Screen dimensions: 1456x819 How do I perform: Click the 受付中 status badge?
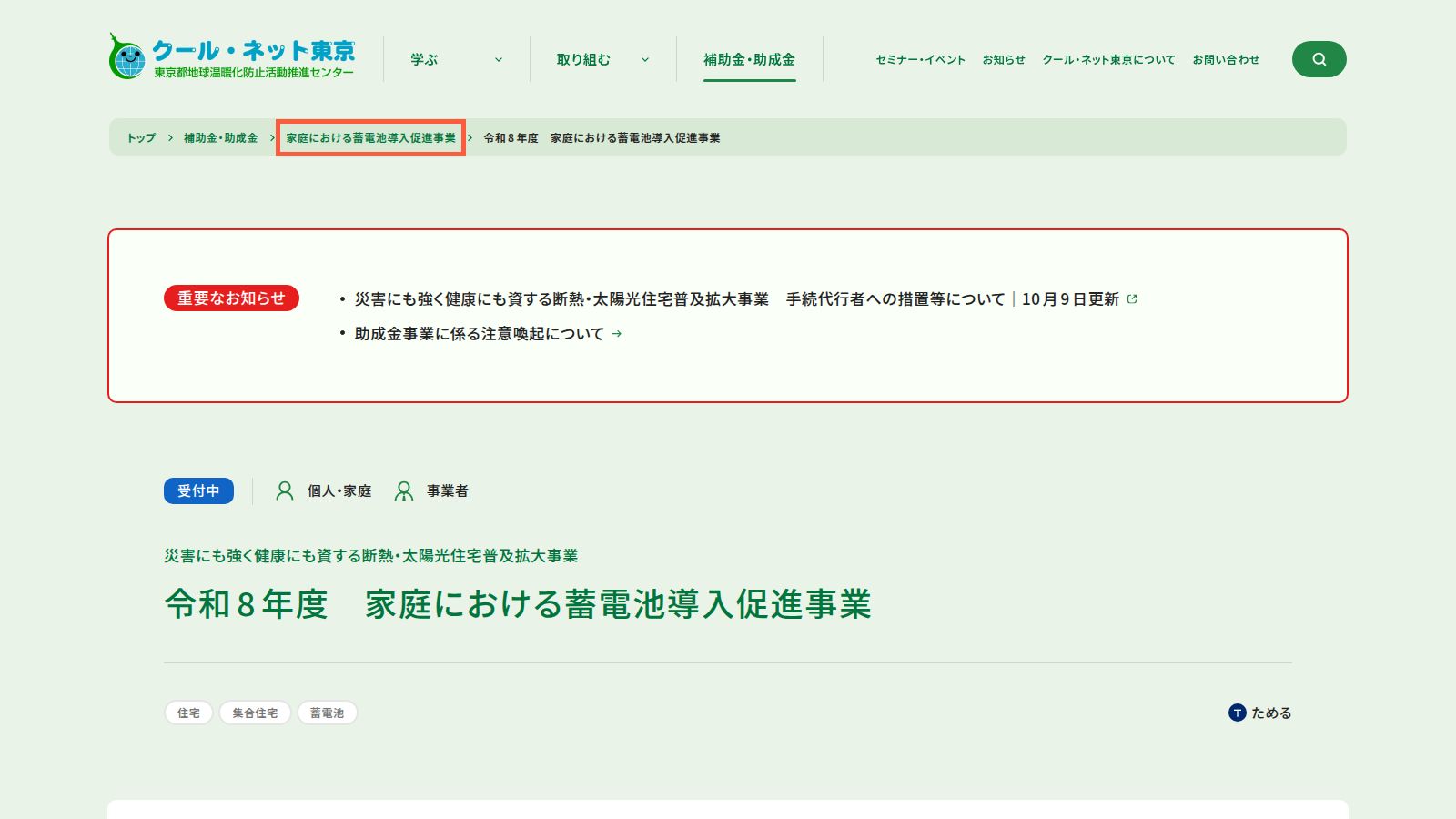(x=198, y=490)
